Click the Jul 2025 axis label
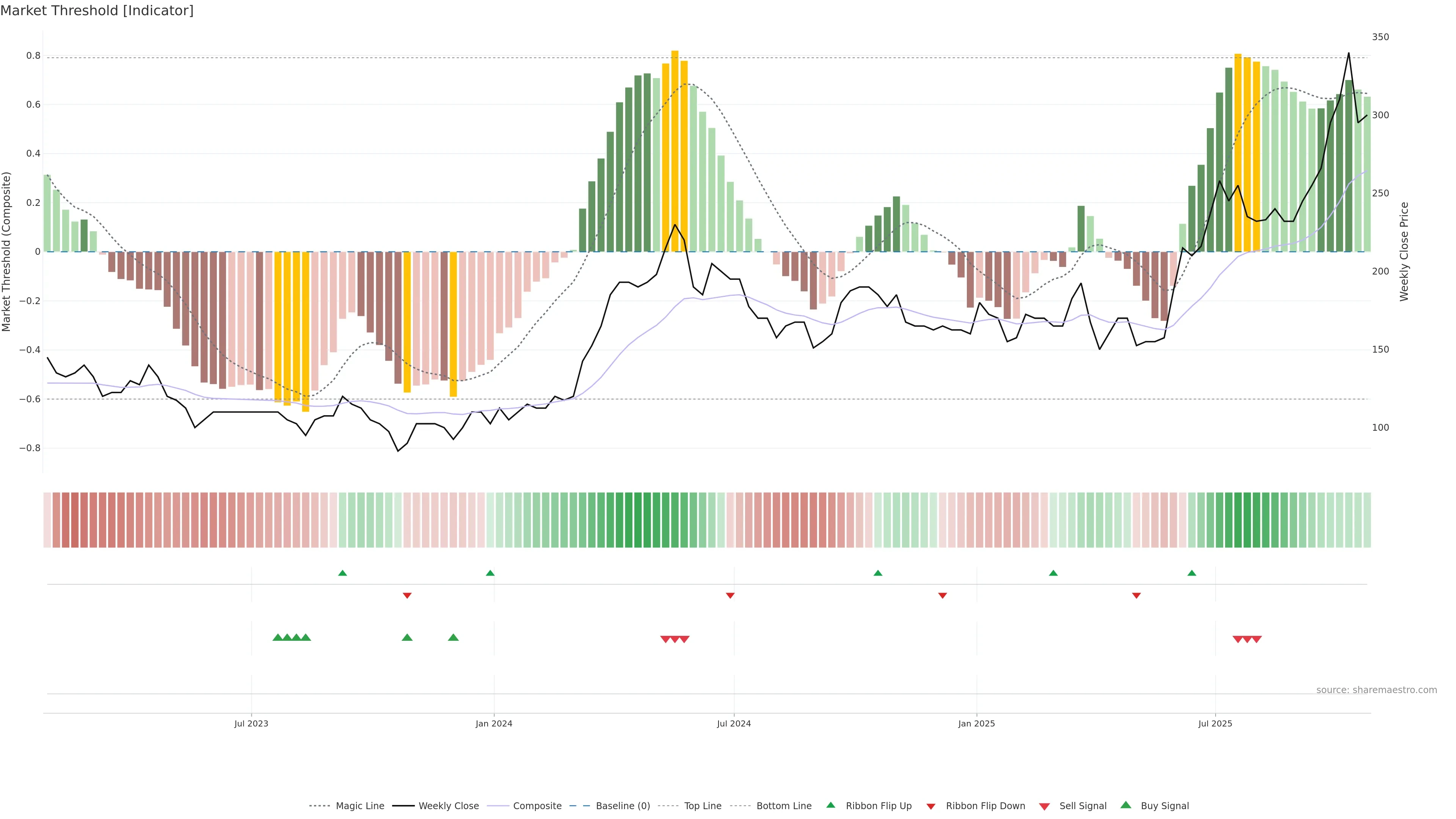 click(1214, 723)
